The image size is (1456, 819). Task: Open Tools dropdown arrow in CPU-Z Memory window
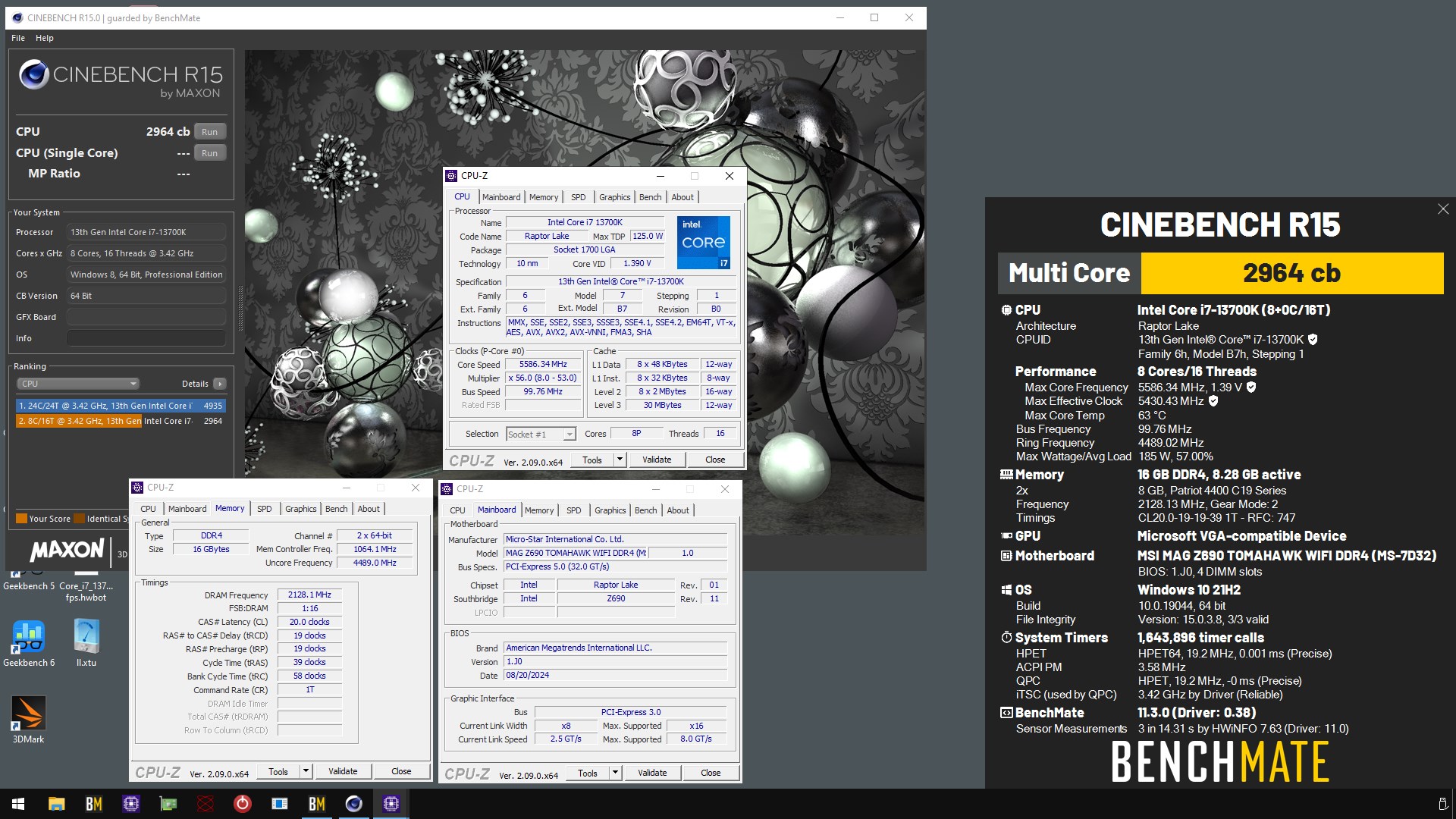(306, 771)
